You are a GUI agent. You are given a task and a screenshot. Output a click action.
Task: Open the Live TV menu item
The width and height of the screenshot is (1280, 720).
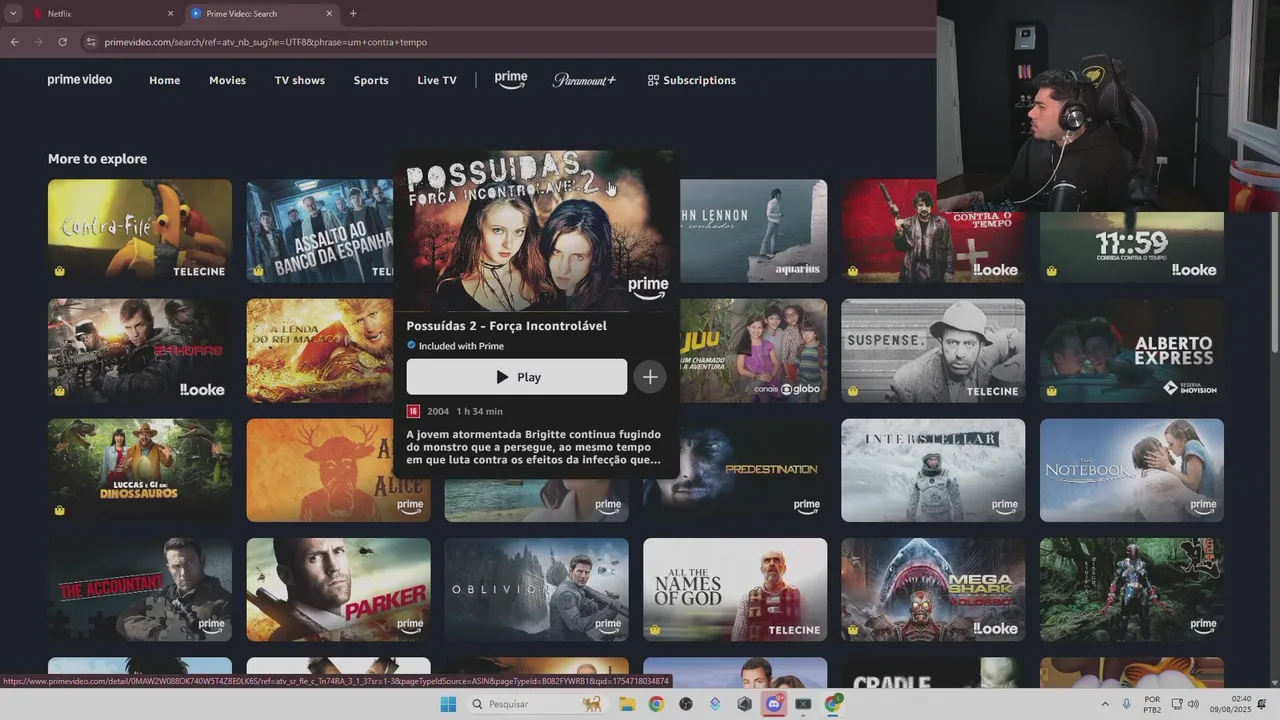pyautogui.click(x=437, y=80)
